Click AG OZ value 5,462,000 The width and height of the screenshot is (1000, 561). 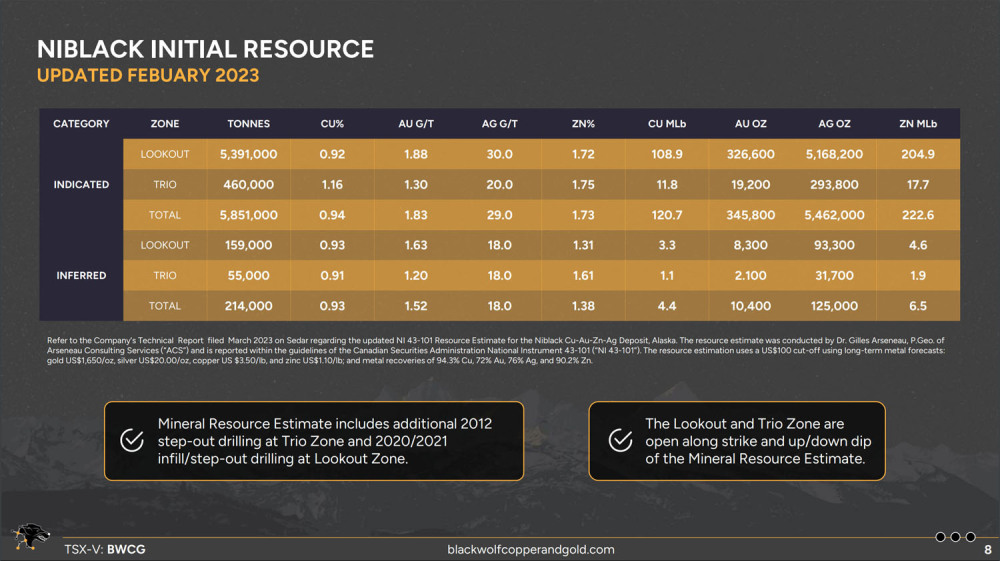pyautogui.click(x=834, y=215)
